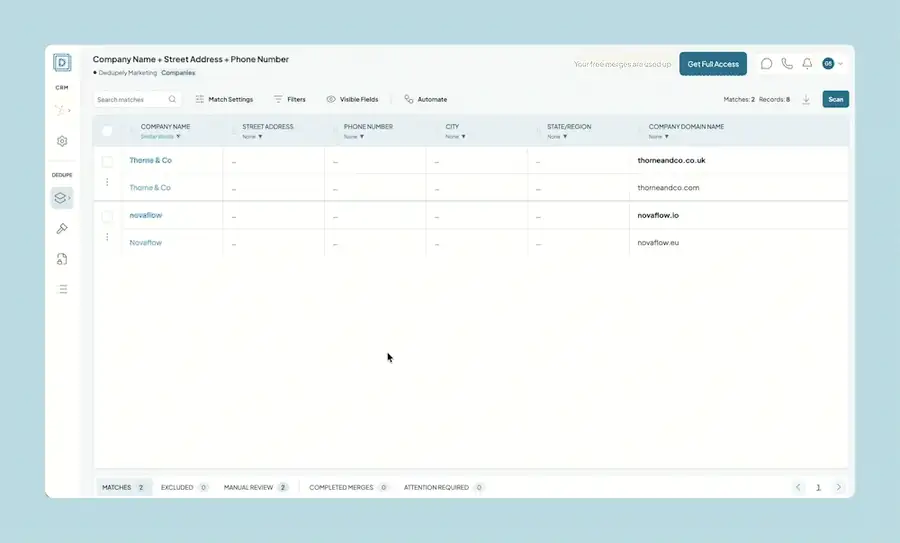Image resolution: width=900 pixels, height=543 pixels.
Task: Toggle the select-all checkbox in table header
Action: click(x=107, y=131)
